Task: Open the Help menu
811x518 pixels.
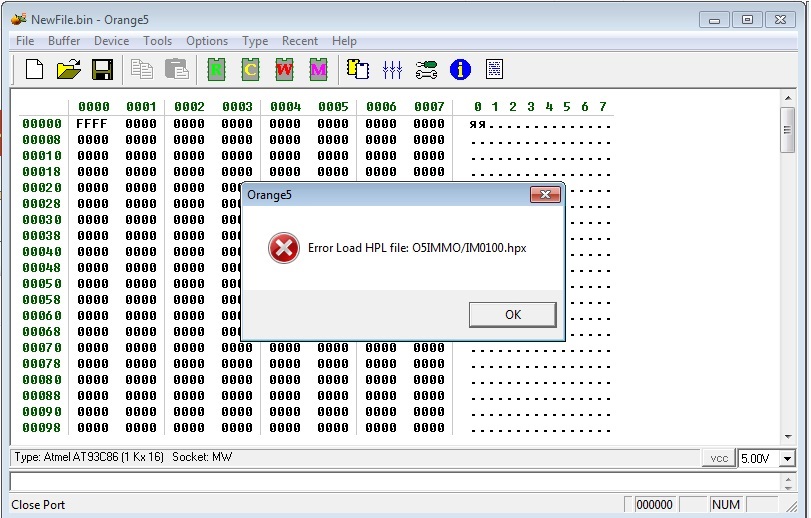Action: 344,41
